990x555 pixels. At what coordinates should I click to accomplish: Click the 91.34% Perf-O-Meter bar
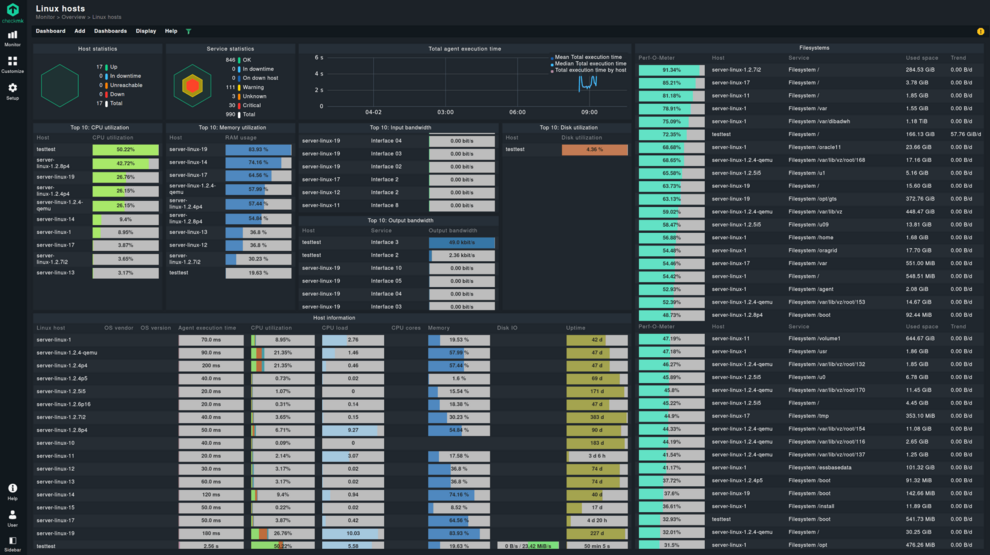pos(671,70)
